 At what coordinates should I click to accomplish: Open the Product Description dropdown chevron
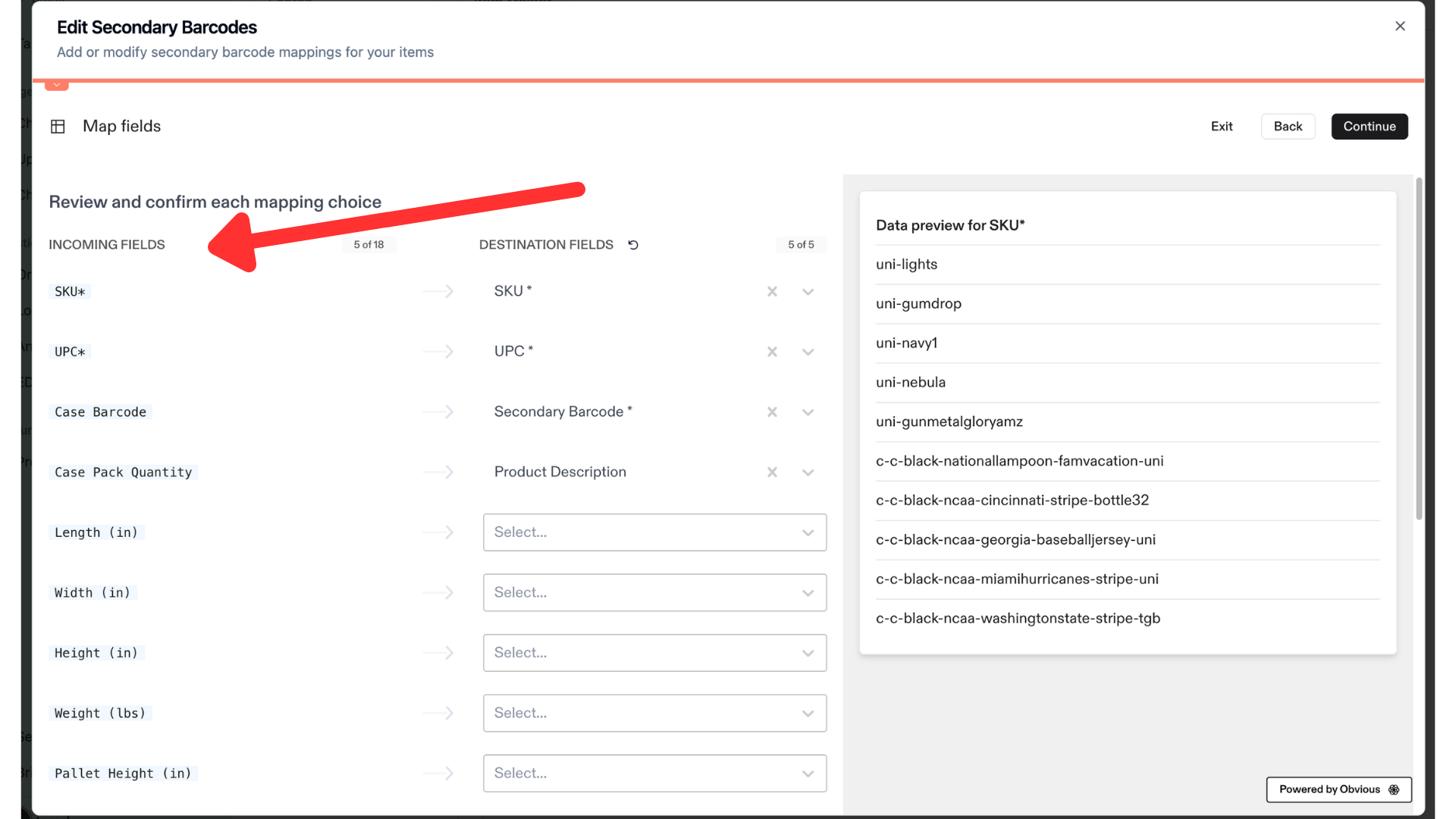(808, 472)
